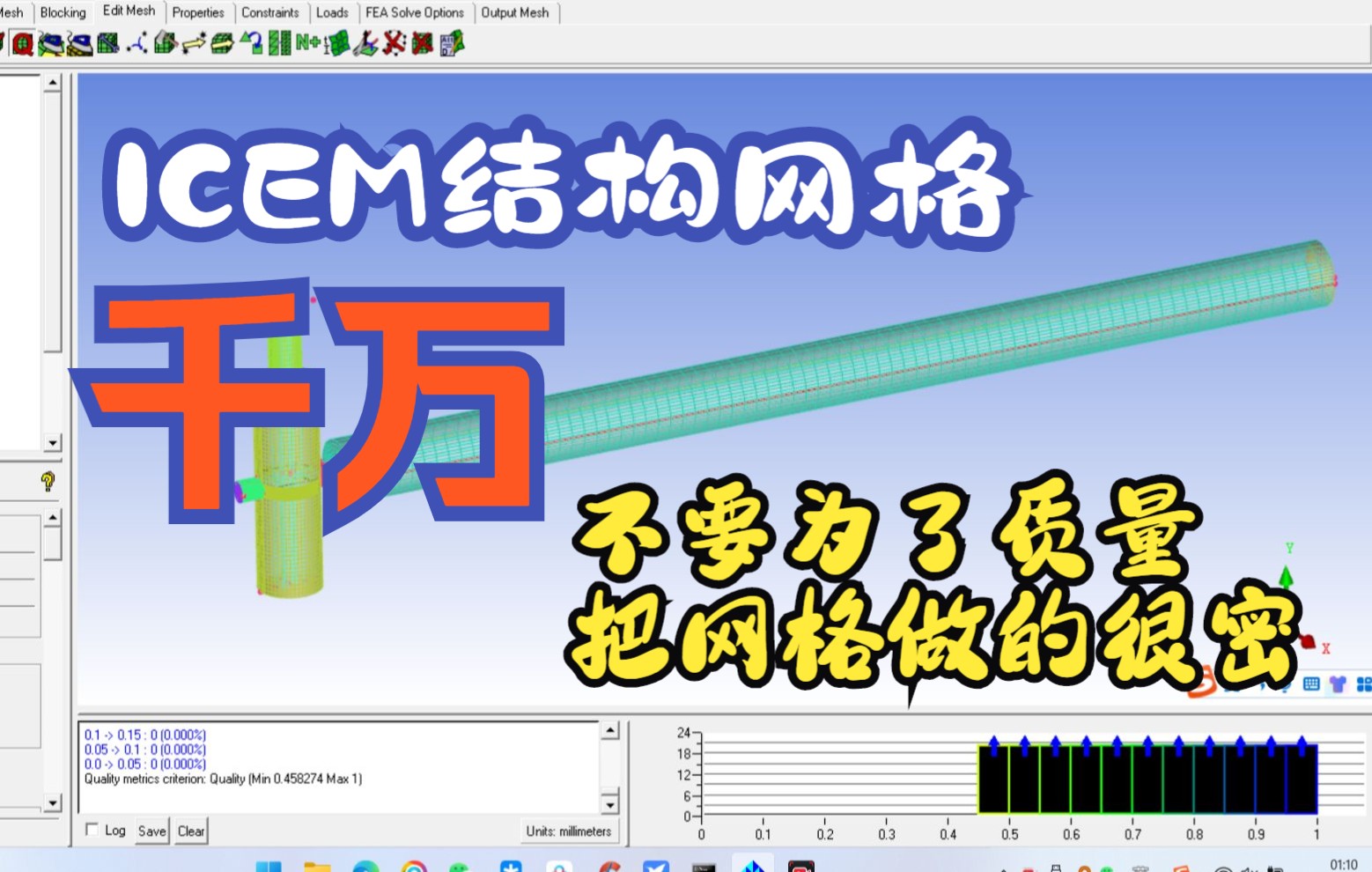Select the Reorient Mesh tool
The image size is (1372, 872).
click(x=365, y=43)
